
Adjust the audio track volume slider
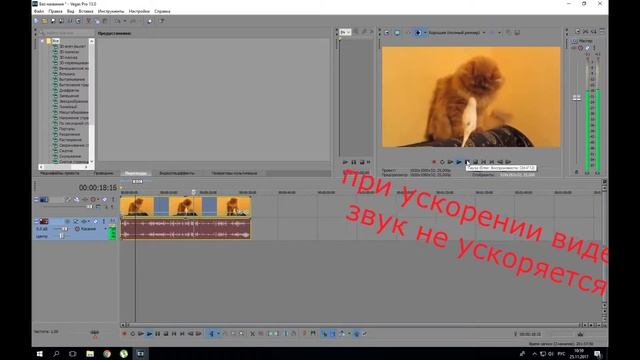tap(64, 229)
